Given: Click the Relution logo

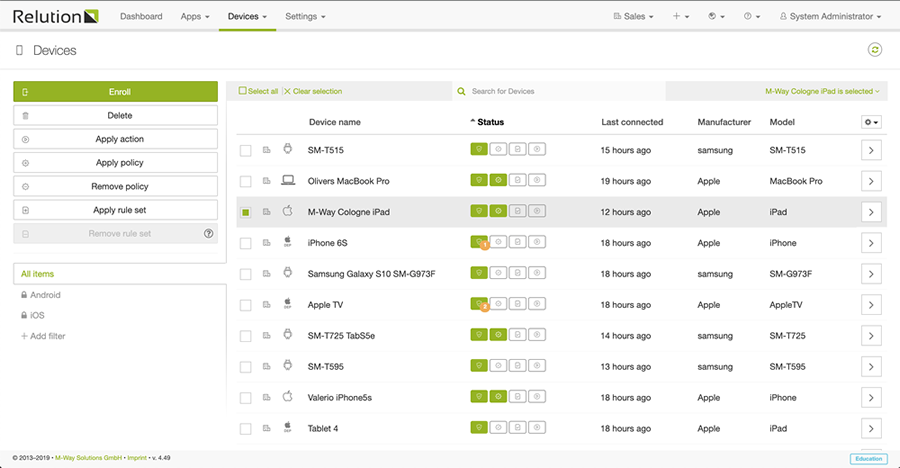Looking at the screenshot, I should pos(56,16).
